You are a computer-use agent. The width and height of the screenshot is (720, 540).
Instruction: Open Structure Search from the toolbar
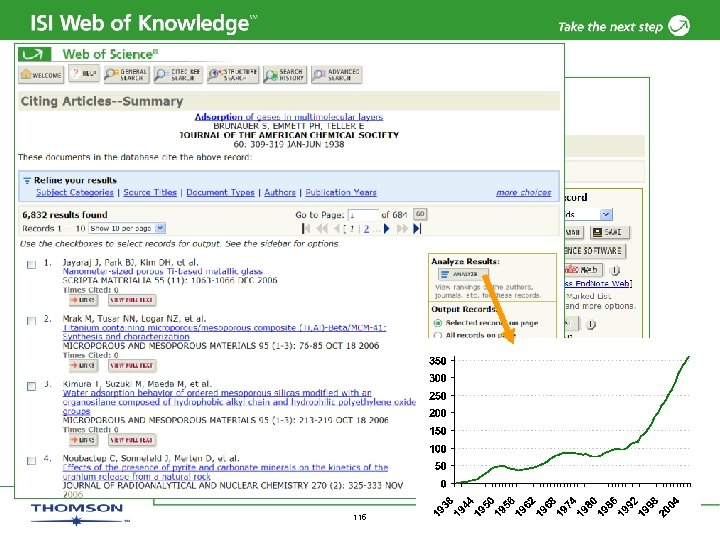[x=233, y=74]
